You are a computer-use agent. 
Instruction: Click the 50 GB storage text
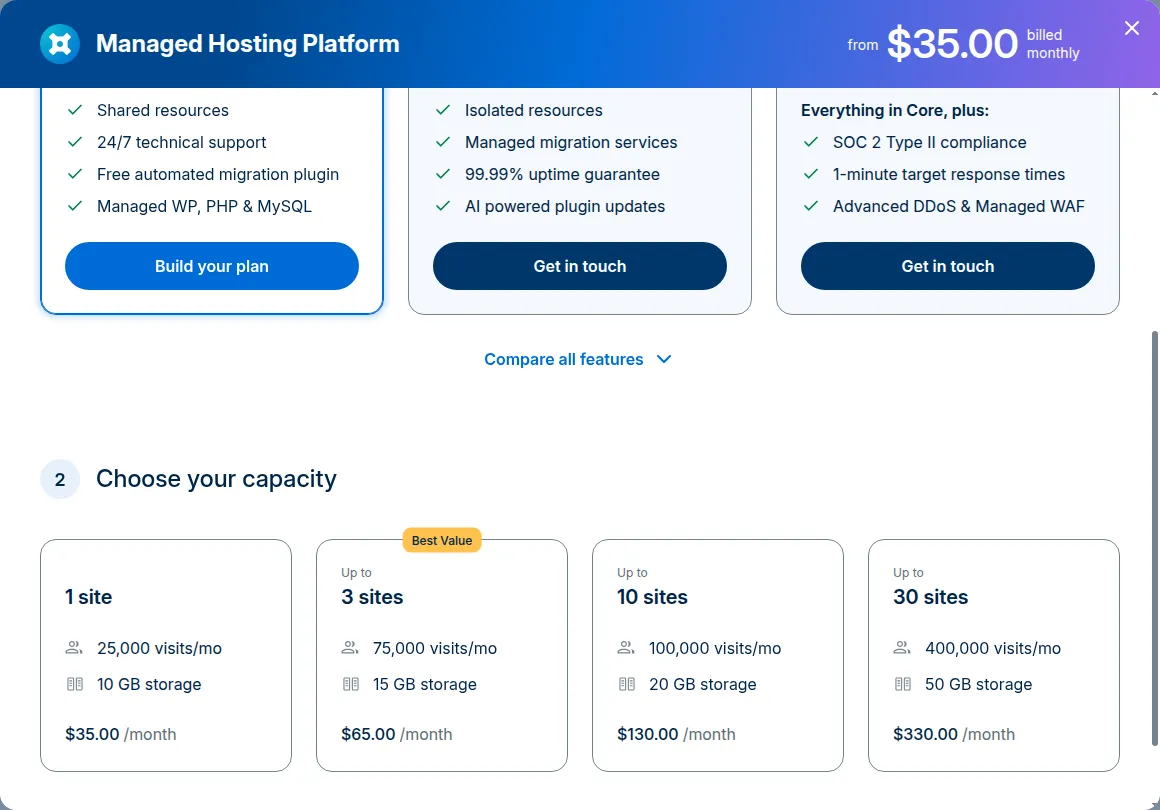point(978,685)
